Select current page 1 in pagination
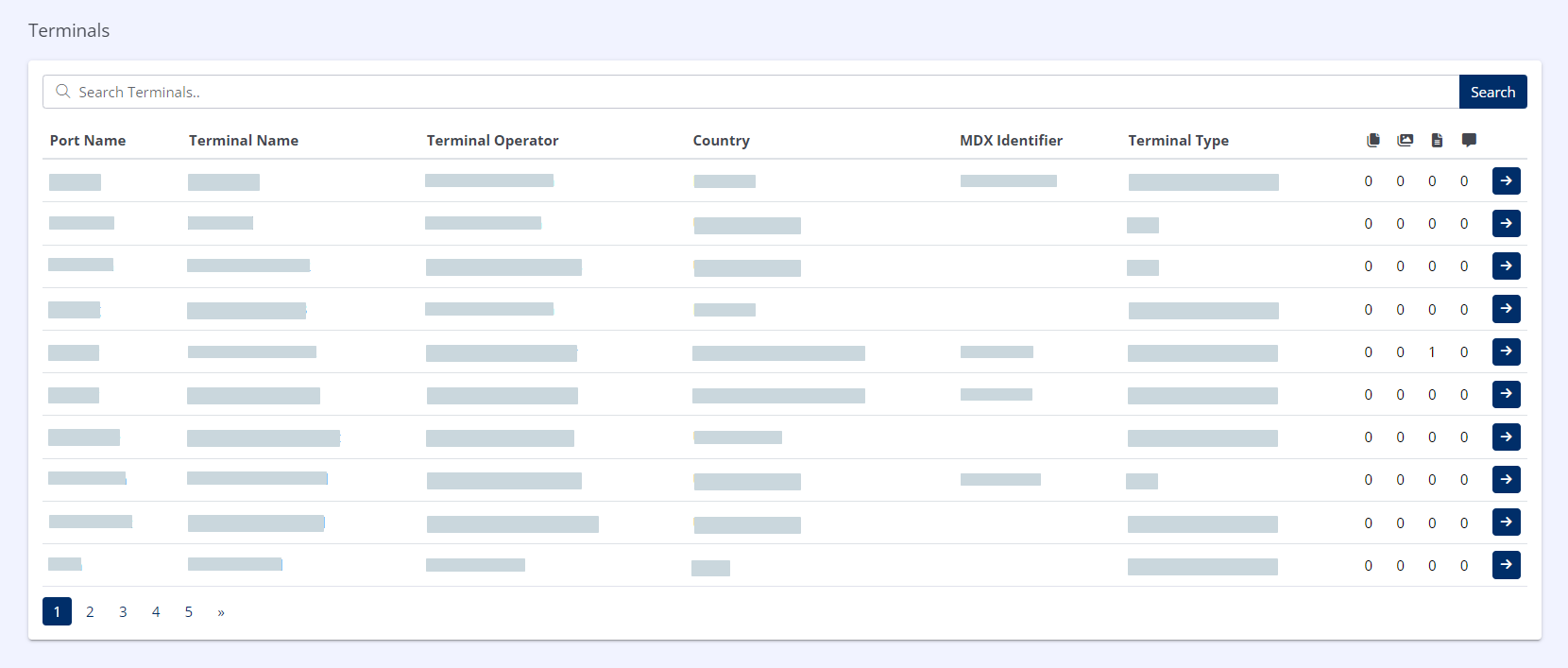 [57, 612]
